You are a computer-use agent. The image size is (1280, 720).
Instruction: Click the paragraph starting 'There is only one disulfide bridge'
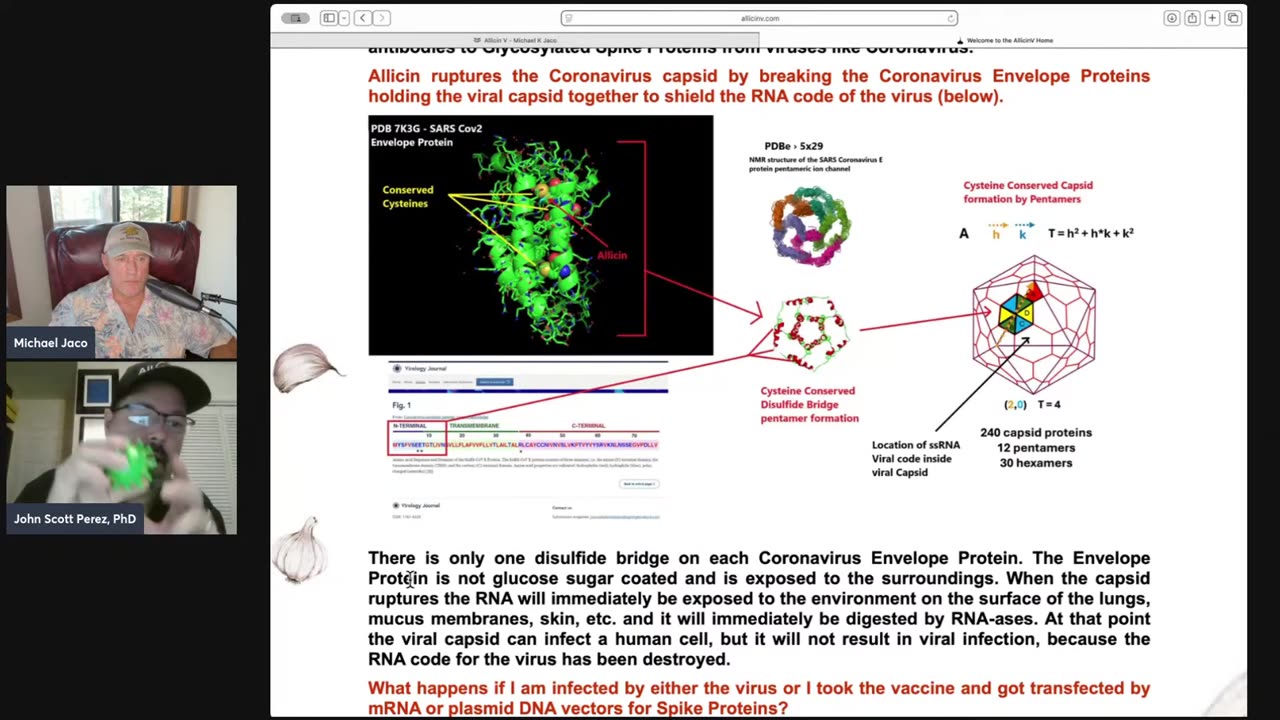(x=759, y=608)
